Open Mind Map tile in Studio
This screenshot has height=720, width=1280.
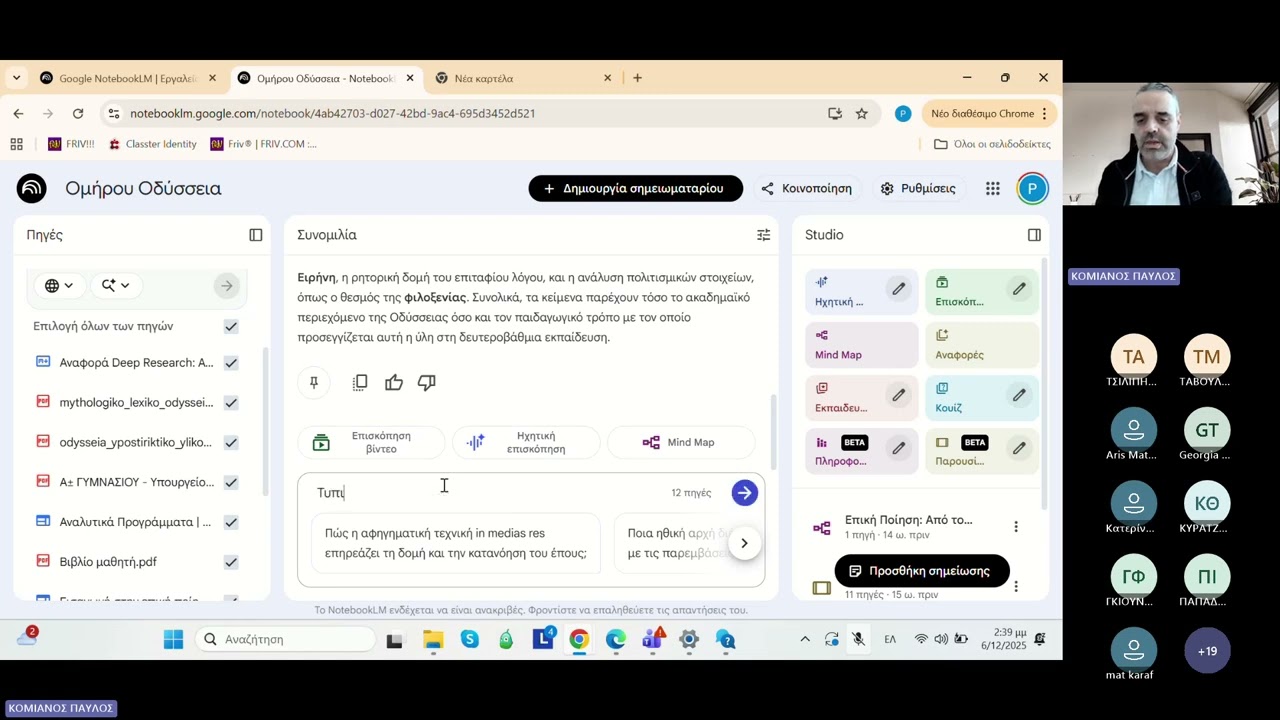tap(861, 344)
